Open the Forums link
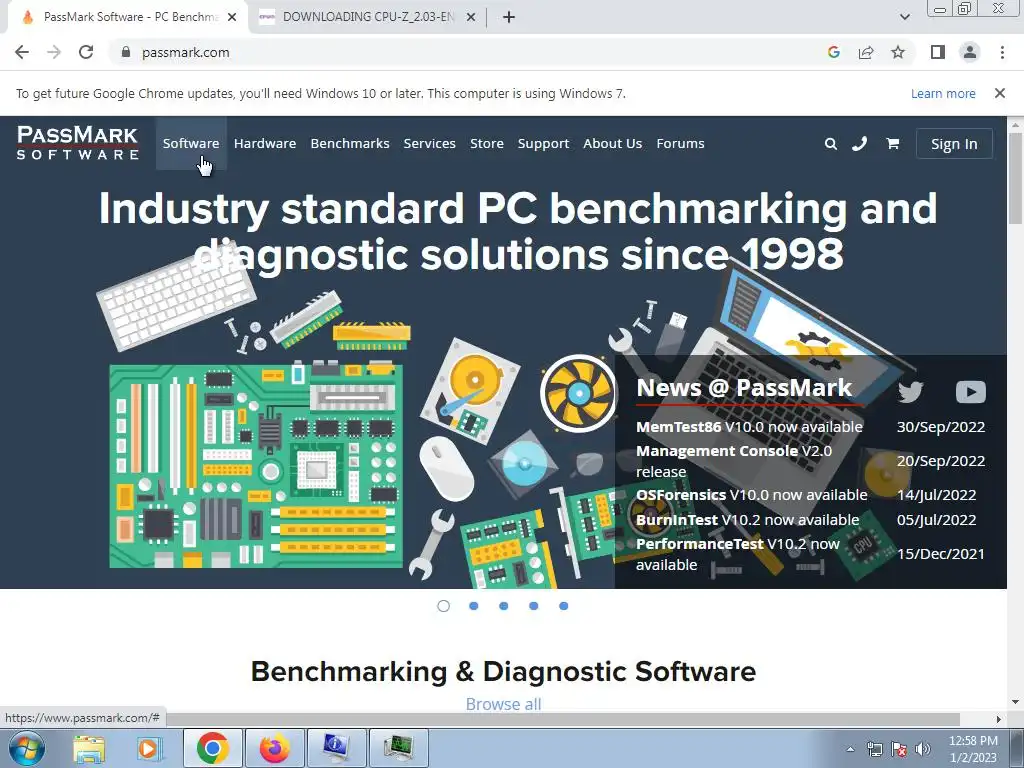 (x=680, y=143)
